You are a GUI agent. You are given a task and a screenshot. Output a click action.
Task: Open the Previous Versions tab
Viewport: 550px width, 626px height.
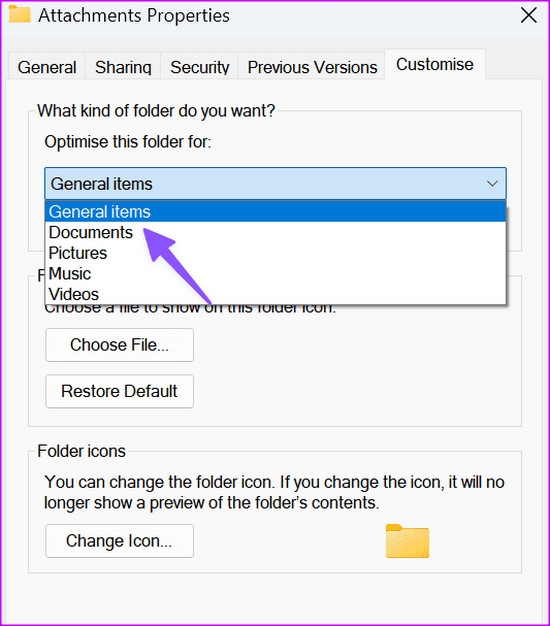(312, 67)
